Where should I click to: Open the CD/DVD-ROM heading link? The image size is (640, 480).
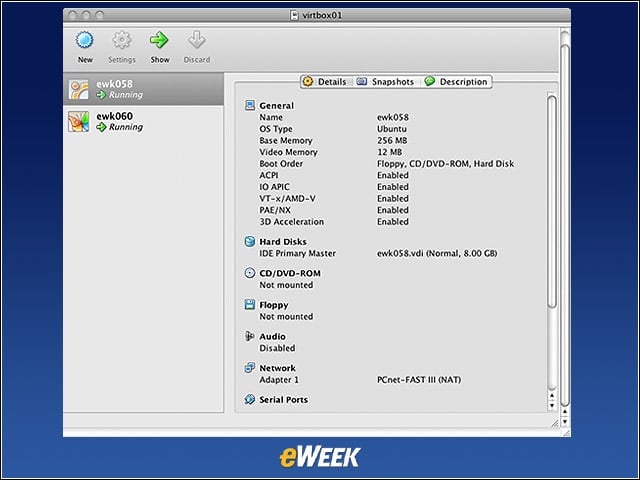[290, 273]
